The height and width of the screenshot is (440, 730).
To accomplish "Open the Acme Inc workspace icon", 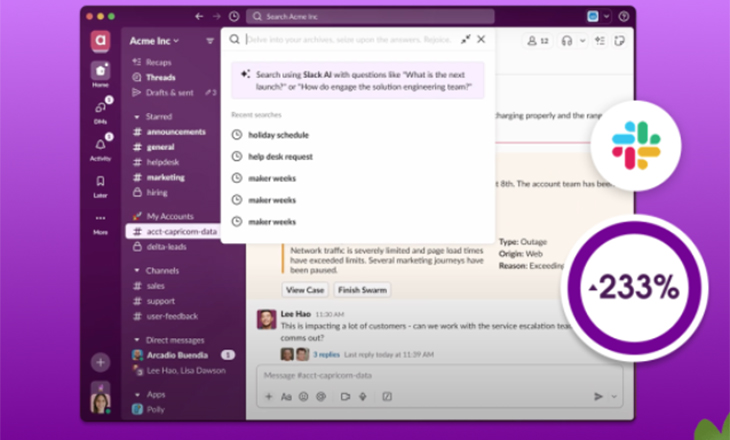I will coord(100,41).
